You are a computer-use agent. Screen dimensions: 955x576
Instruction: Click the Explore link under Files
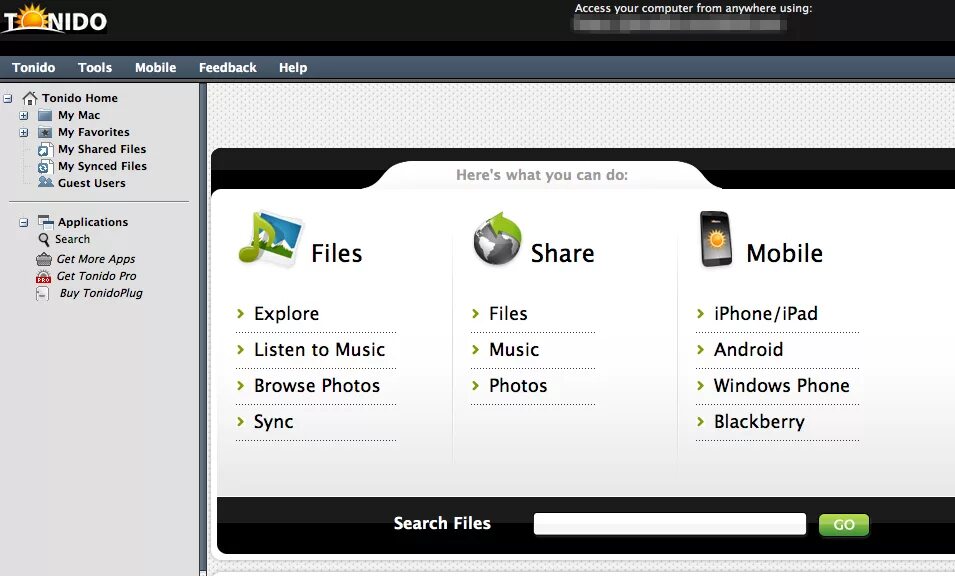286,314
